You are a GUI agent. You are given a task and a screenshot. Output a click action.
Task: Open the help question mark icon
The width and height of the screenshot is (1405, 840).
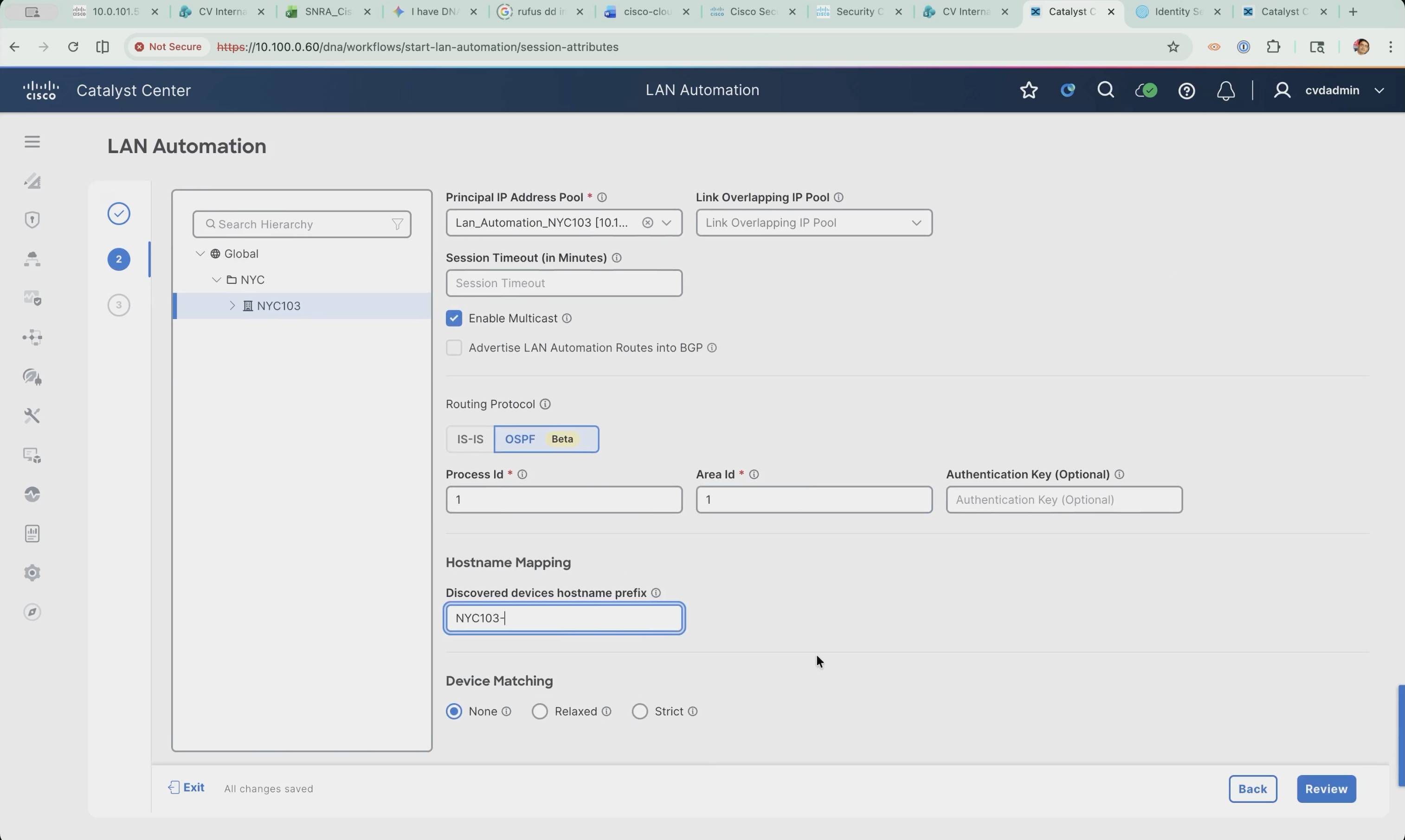point(1186,90)
